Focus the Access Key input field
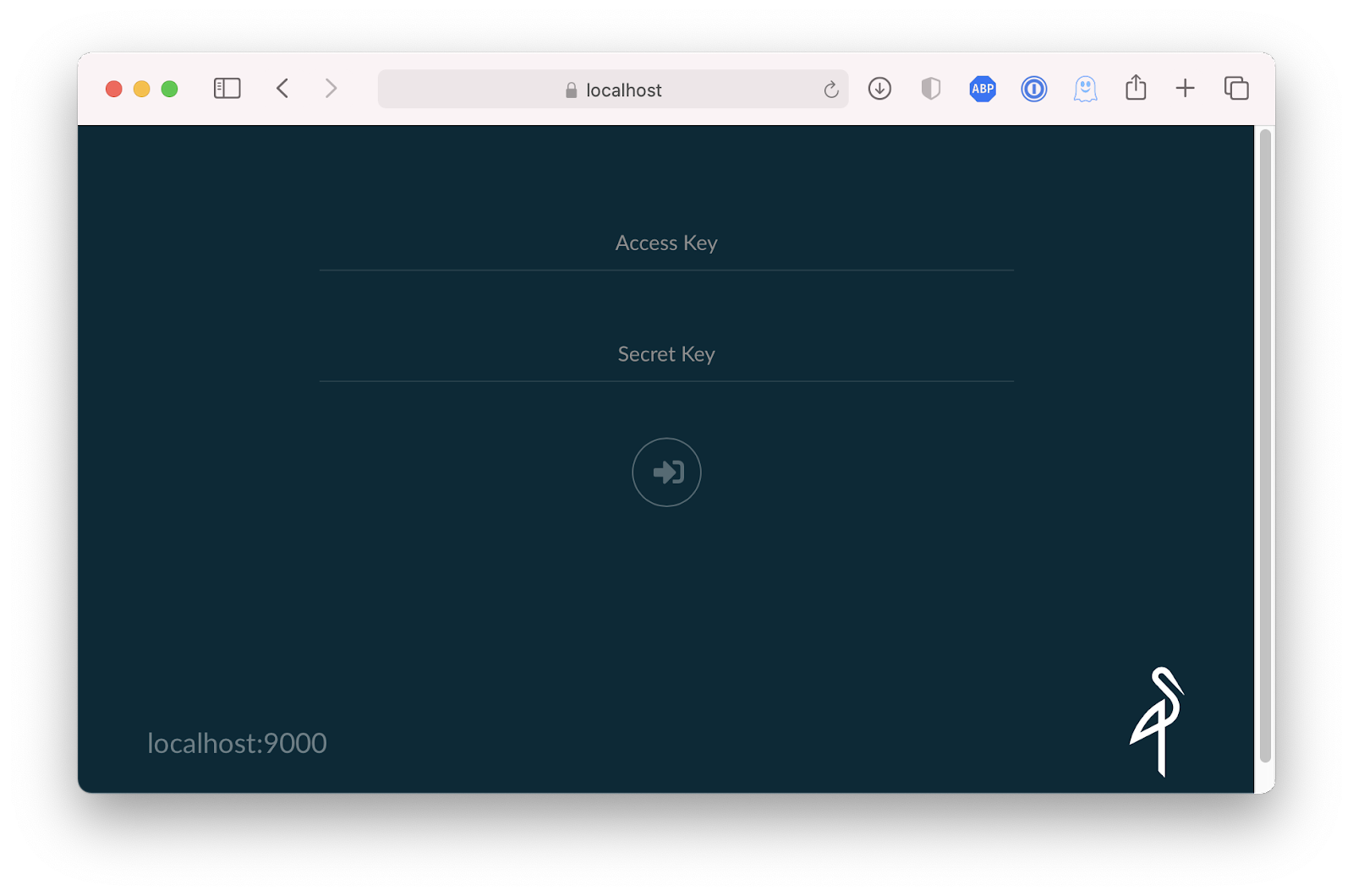This screenshot has height=896, width=1353. tap(666, 243)
